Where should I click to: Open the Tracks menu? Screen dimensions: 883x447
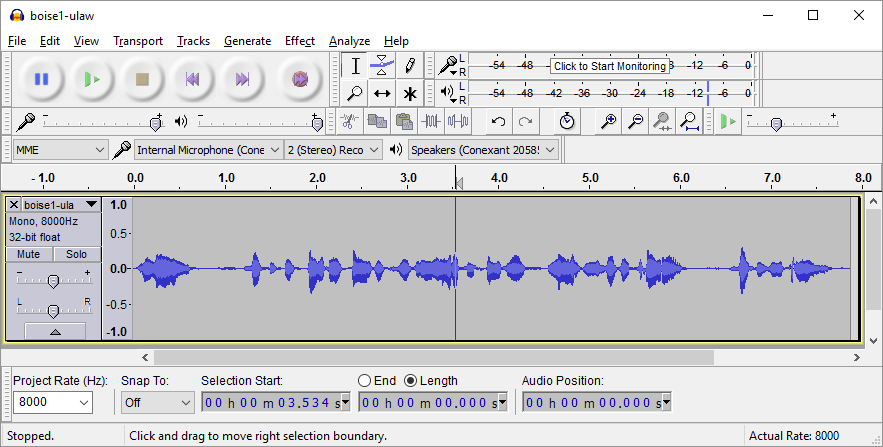(193, 41)
